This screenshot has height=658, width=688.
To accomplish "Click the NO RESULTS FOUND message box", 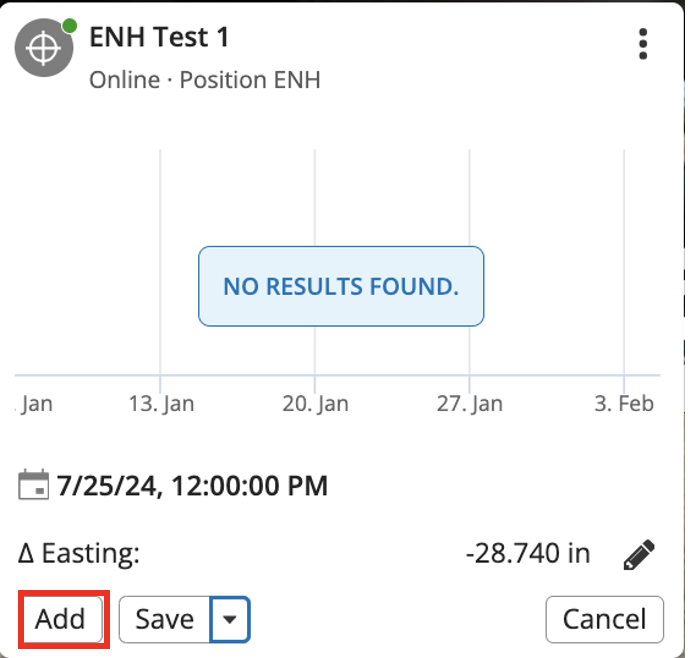I will click(341, 287).
